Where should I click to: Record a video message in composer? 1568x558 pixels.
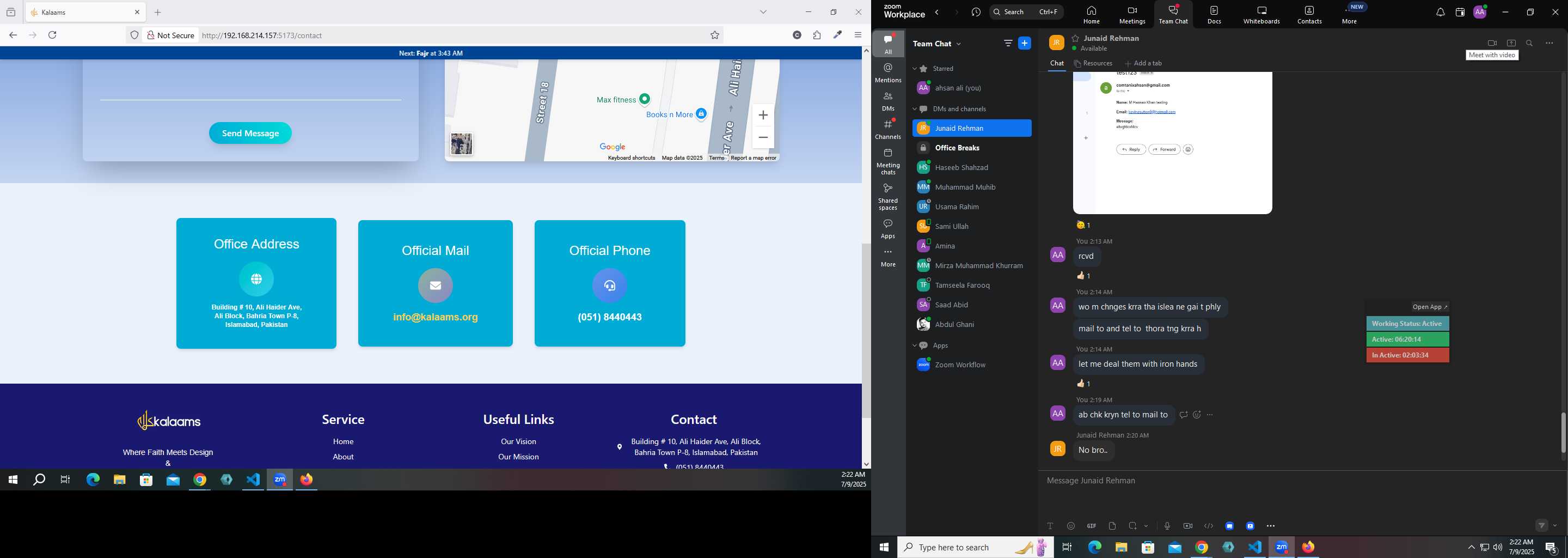(x=1187, y=526)
